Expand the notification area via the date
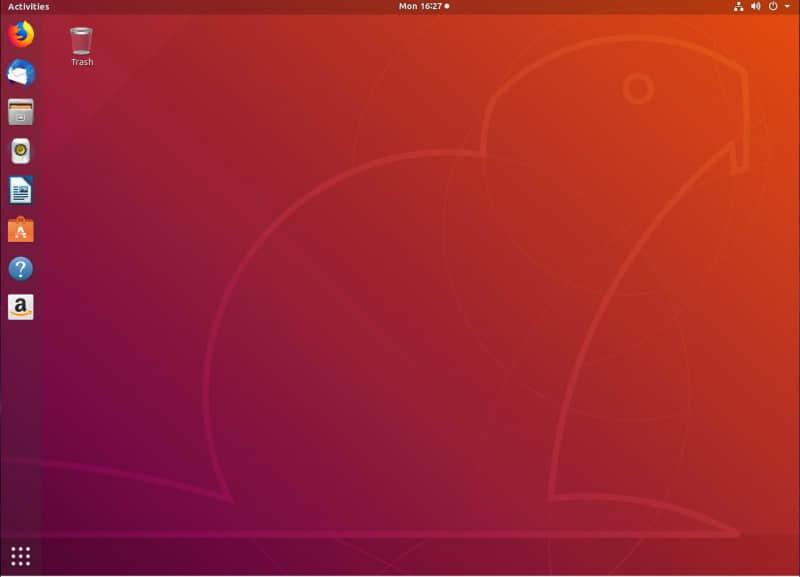The height and width of the screenshot is (577, 800). pyautogui.click(x=421, y=6)
